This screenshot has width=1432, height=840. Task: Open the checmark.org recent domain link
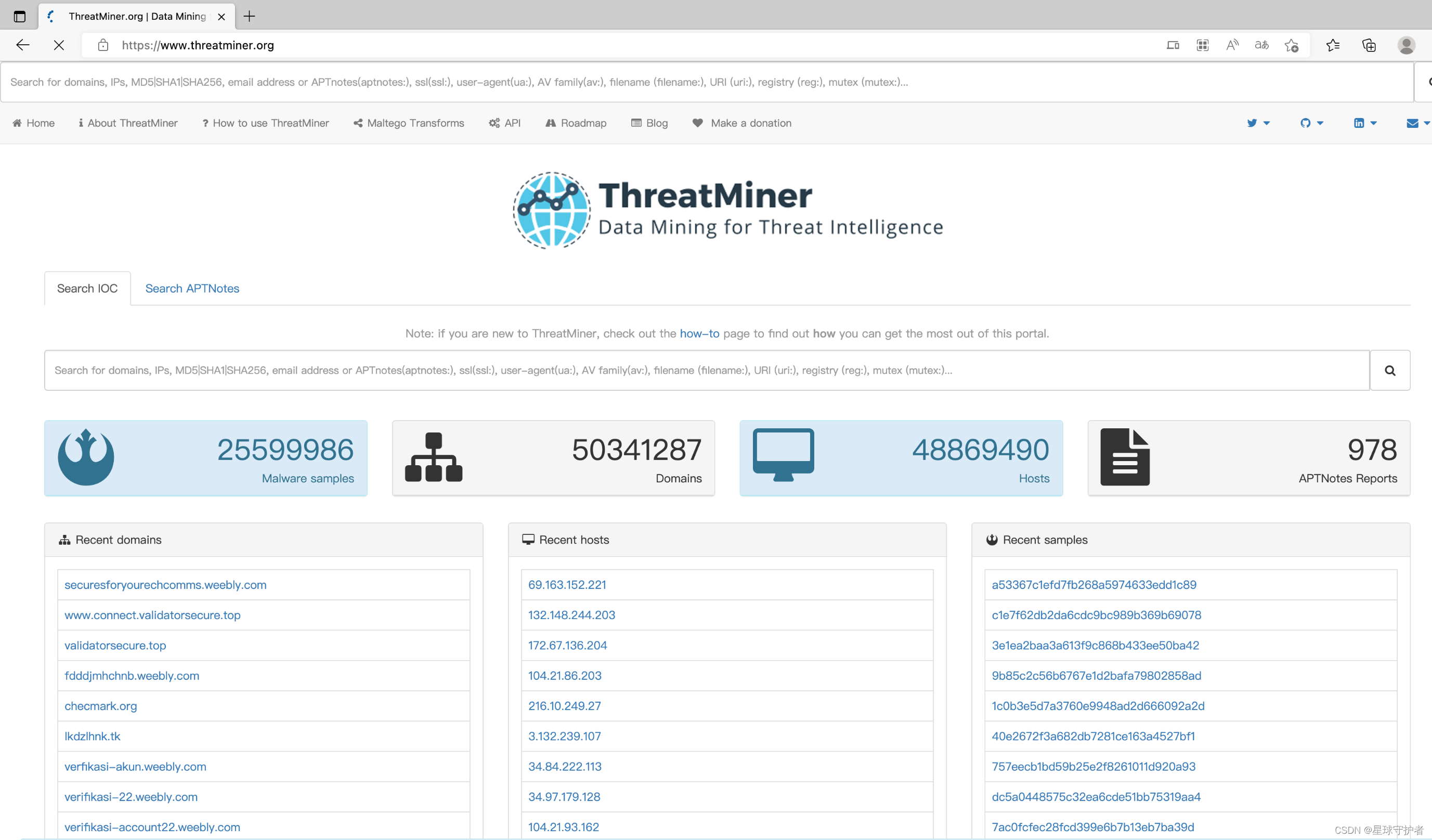[100, 706]
